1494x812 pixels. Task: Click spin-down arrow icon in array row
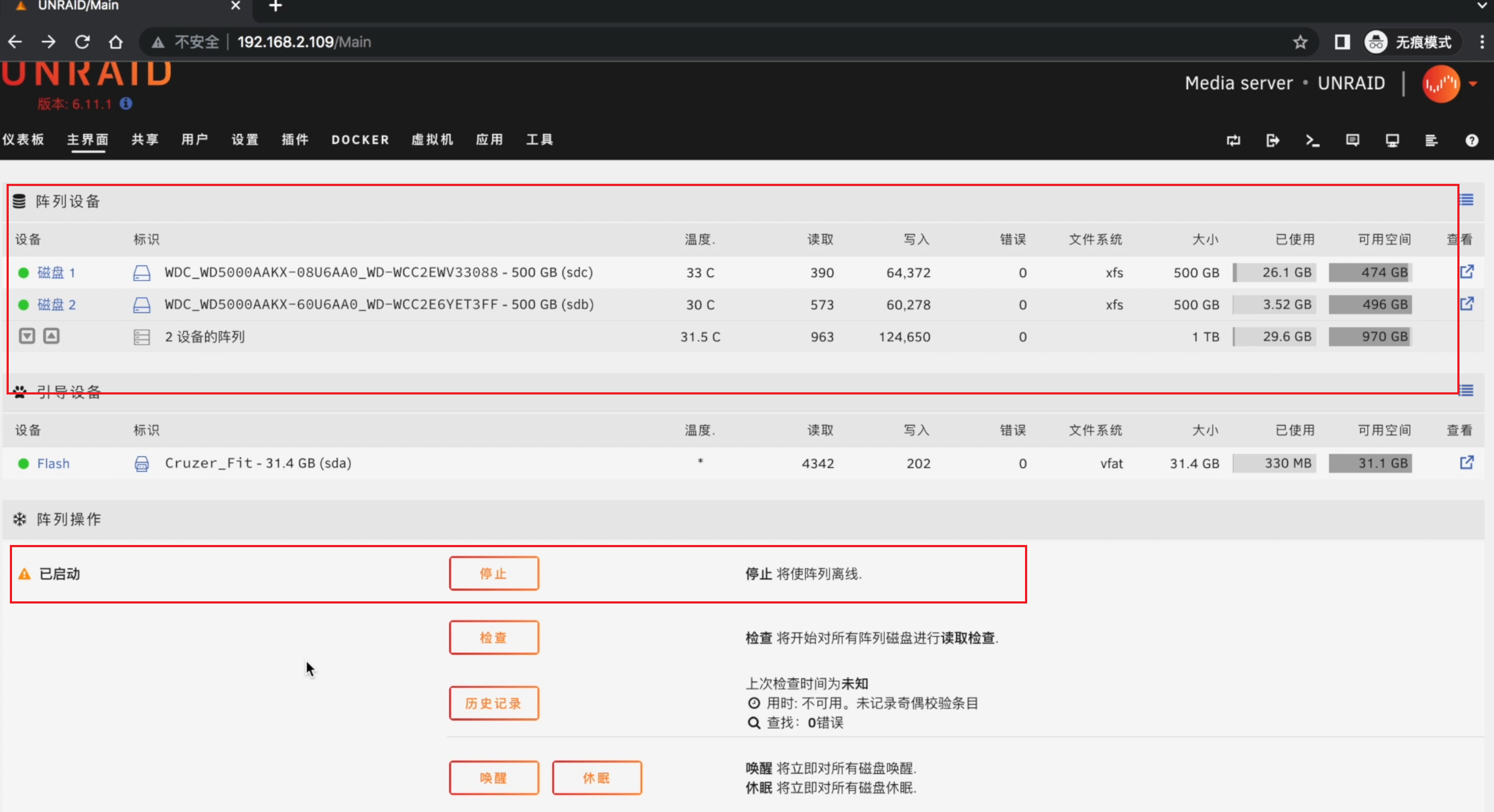27,336
